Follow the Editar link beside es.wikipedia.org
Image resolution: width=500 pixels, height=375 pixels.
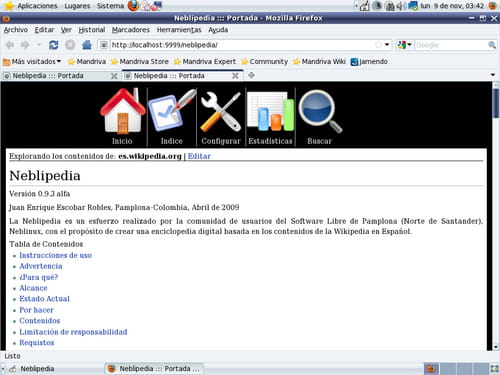click(199, 156)
